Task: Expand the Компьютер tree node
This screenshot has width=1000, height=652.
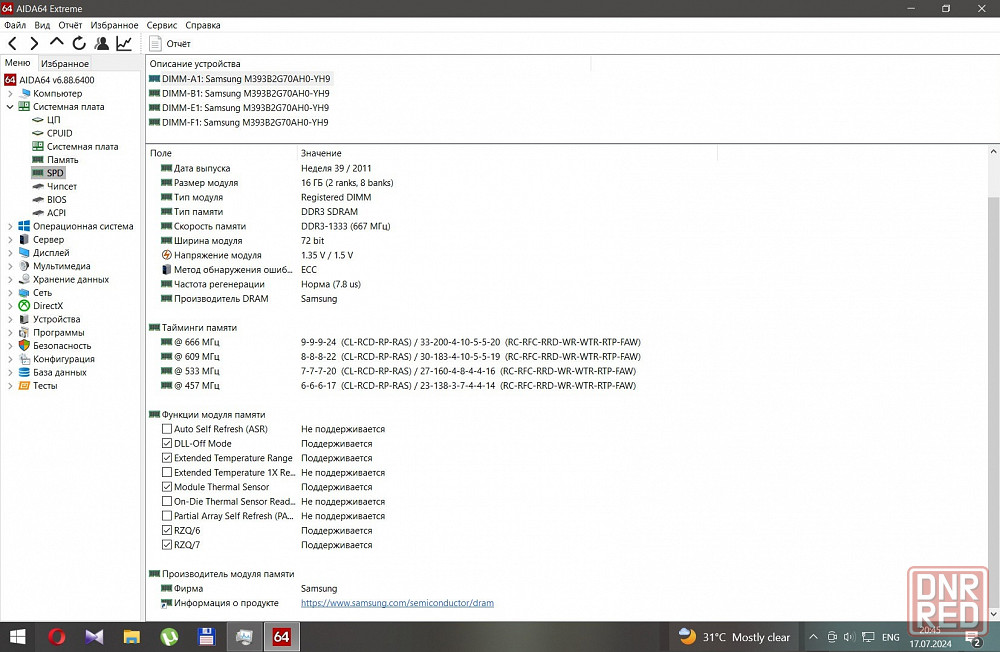Action: tap(10, 93)
